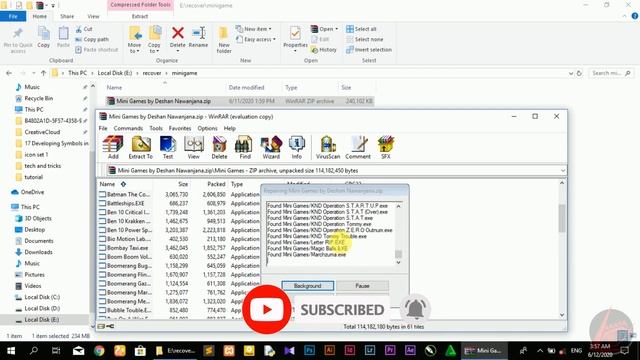
Task: Click the SFX toolbar icon
Action: coord(386,148)
